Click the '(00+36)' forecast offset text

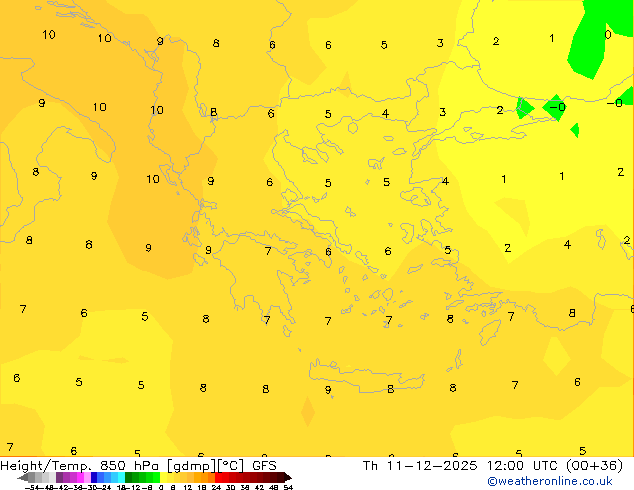click(594, 466)
